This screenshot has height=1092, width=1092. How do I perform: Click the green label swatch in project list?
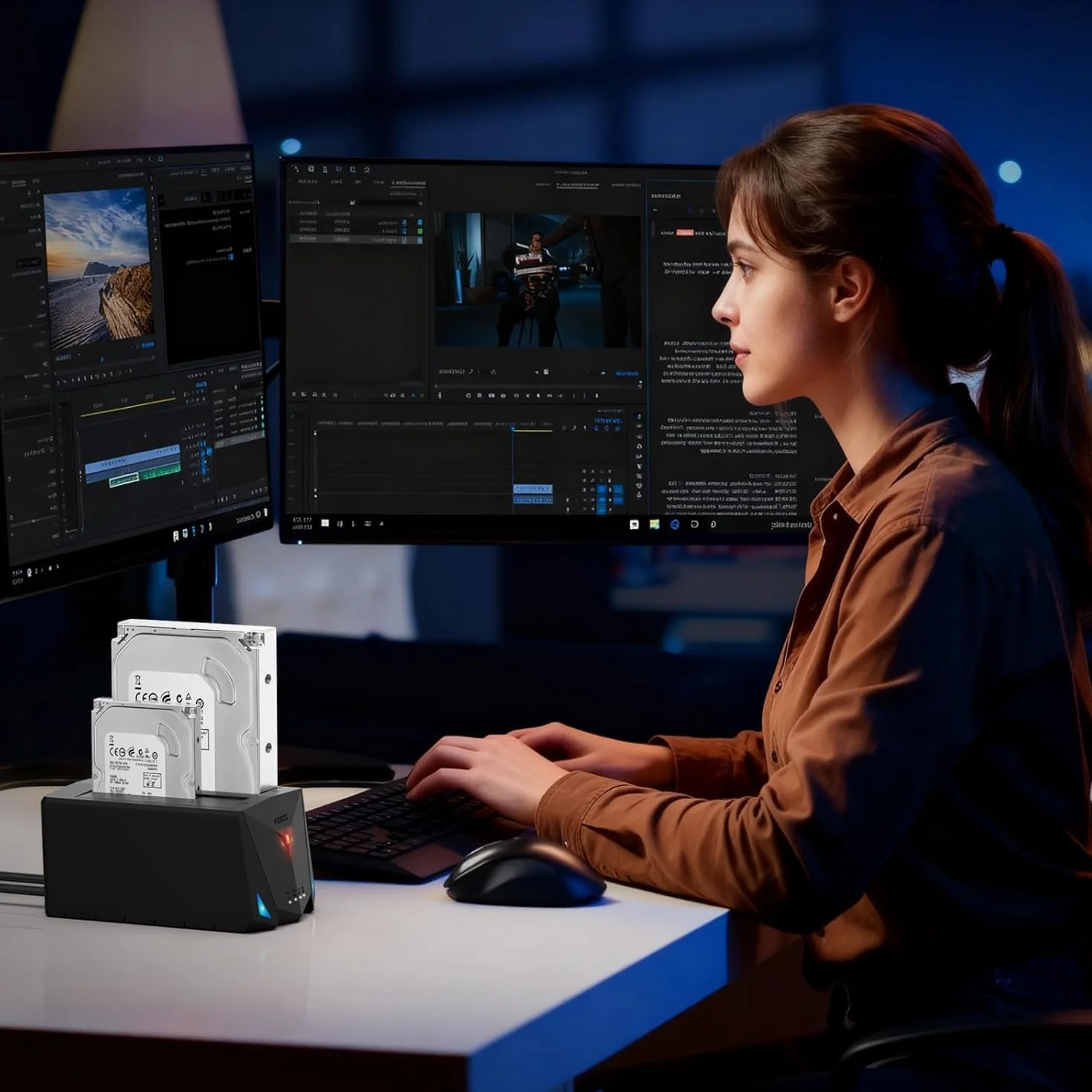pos(420,231)
